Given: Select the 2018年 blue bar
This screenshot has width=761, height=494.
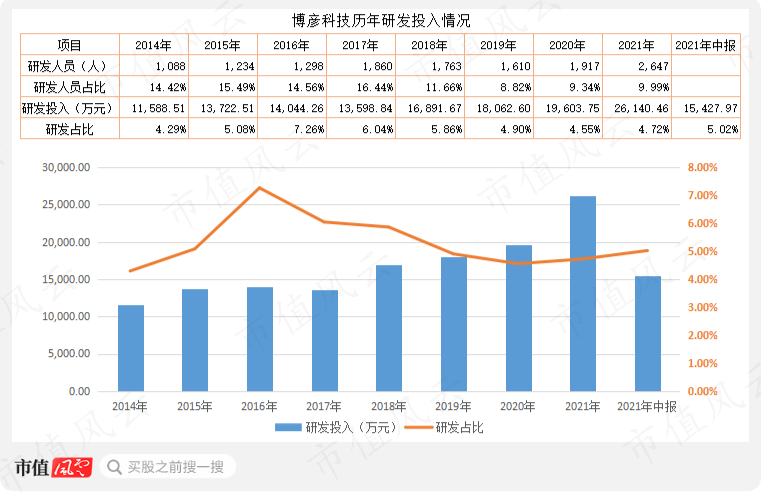Looking at the screenshot, I should pyautogui.click(x=389, y=328).
